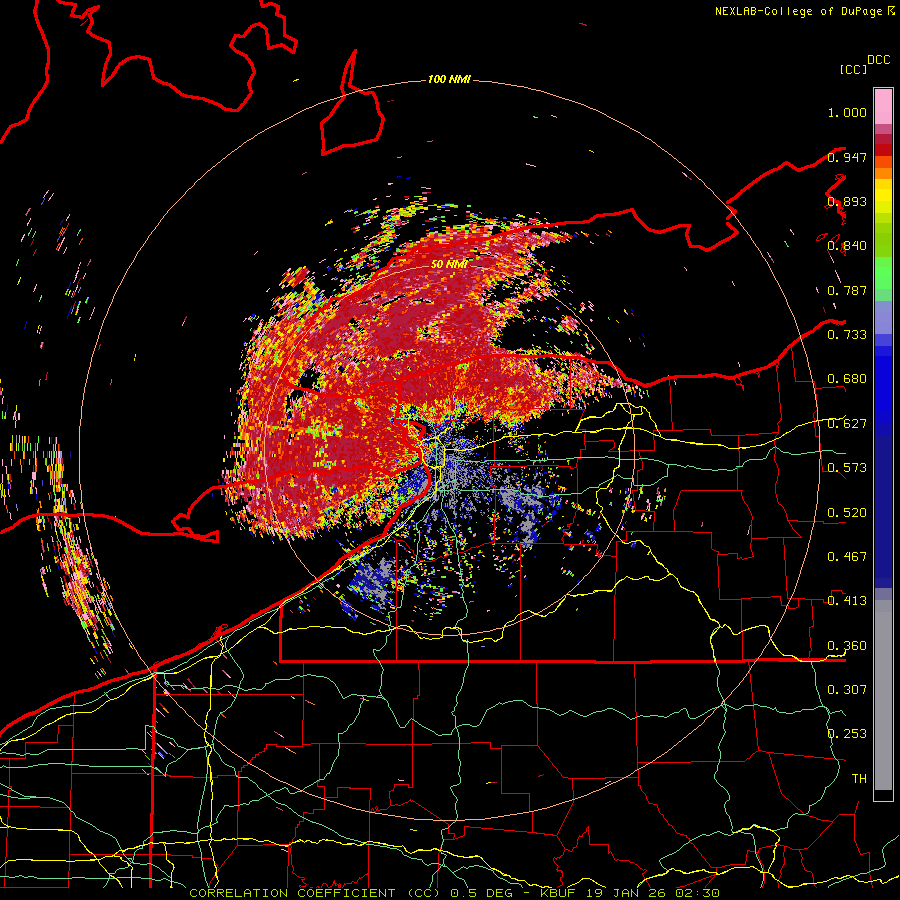Click the Correlation Coefficient title caption at bottom

(454, 893)
